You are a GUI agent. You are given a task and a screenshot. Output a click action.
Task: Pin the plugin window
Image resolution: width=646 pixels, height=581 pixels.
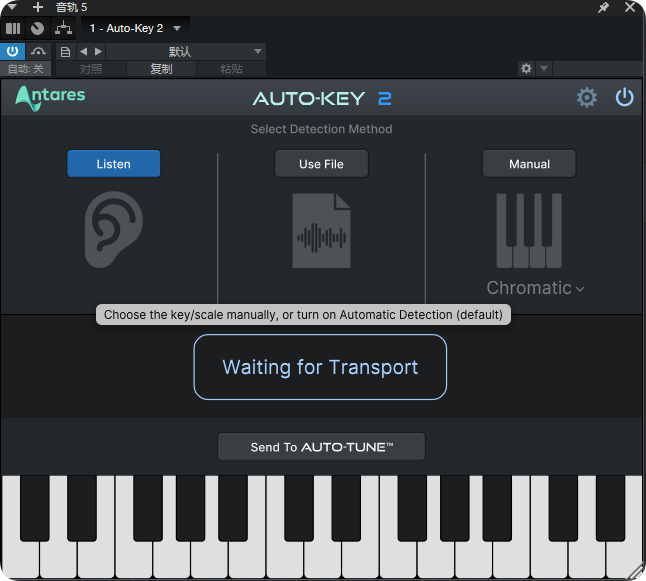[x=603, y=7]
